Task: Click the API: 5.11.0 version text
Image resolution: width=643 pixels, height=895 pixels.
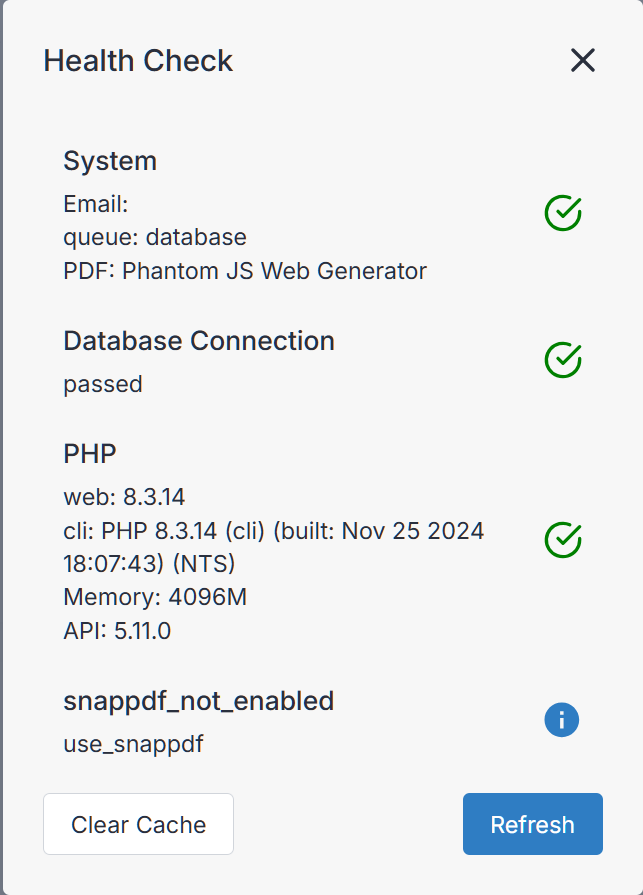Action: tap(117, 631)
